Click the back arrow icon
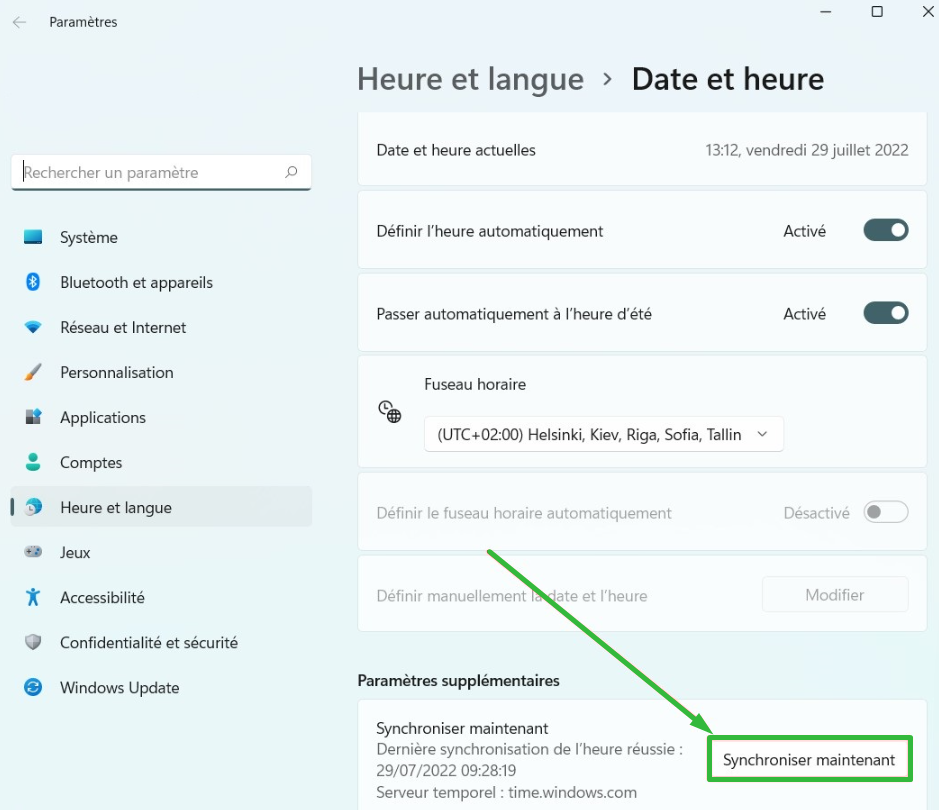This screenshot has height=810, width=939. (19, 22)
